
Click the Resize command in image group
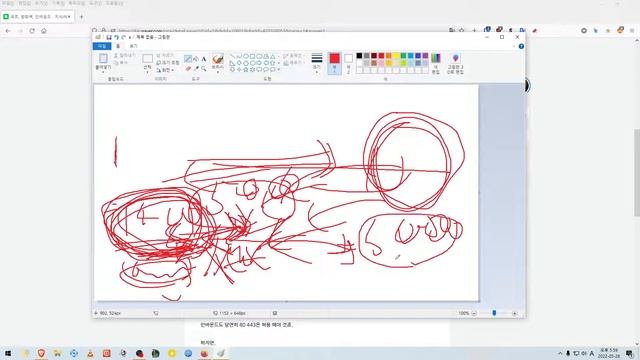pyautogui.click(x=168, y=62)
